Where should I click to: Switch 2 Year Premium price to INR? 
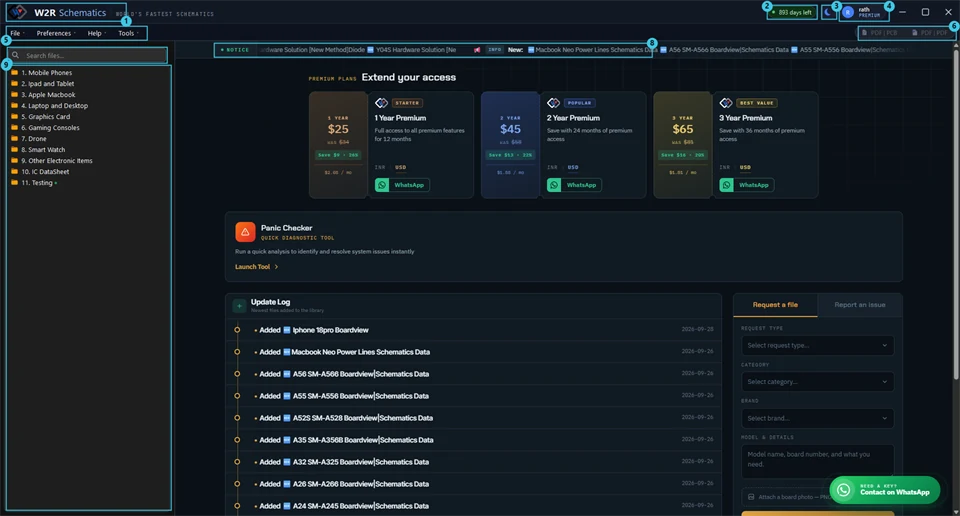coord(552,167)
